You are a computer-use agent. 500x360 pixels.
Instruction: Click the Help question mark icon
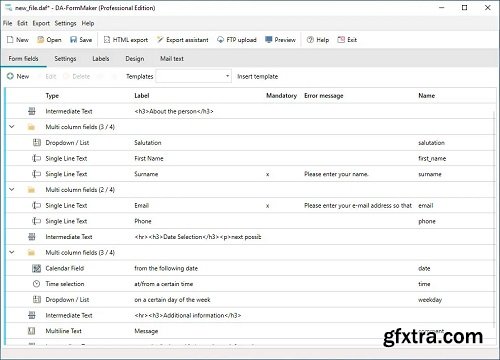point(310,40)
